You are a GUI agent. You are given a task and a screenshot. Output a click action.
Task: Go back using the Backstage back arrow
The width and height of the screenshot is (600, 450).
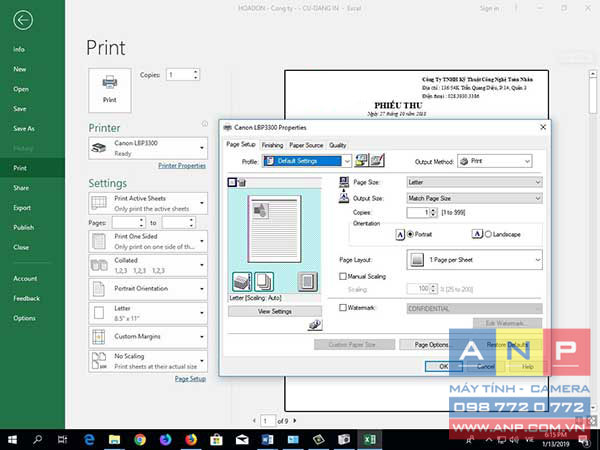click(23, 20)
